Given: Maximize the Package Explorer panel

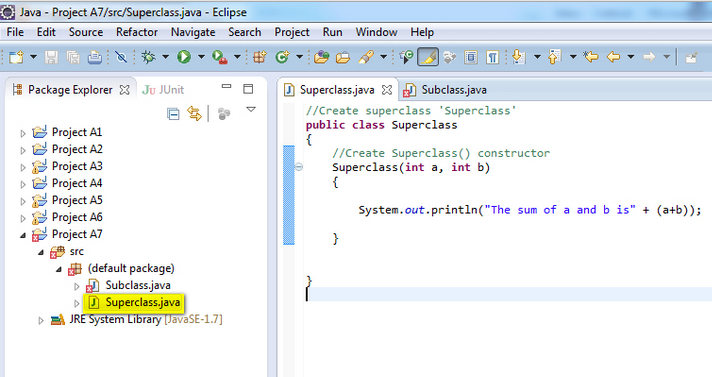Looking at the screenshot, I should click(x=248, y=89).
